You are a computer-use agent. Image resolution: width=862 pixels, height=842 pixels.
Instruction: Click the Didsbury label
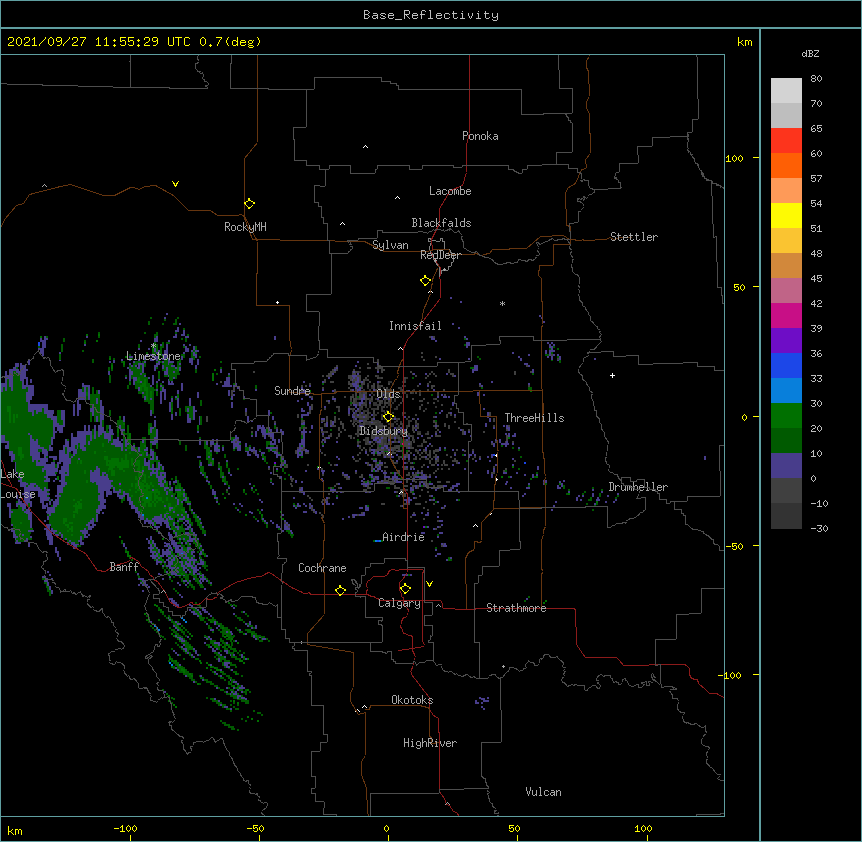coord(384,431)
